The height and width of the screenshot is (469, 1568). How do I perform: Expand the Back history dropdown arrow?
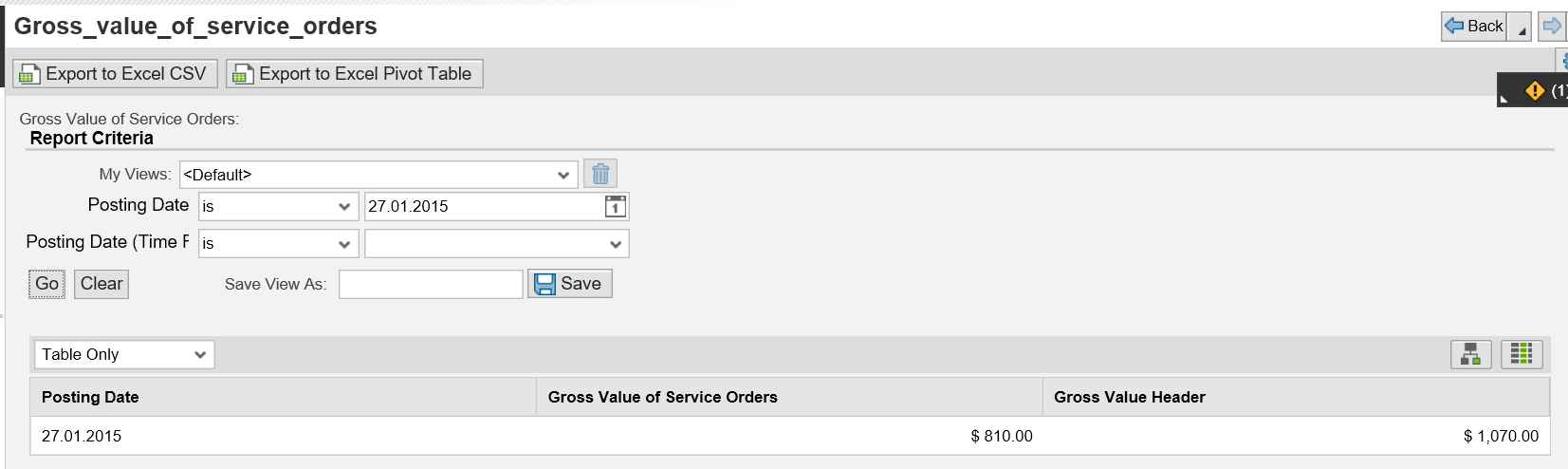[x=1520, y=27]
